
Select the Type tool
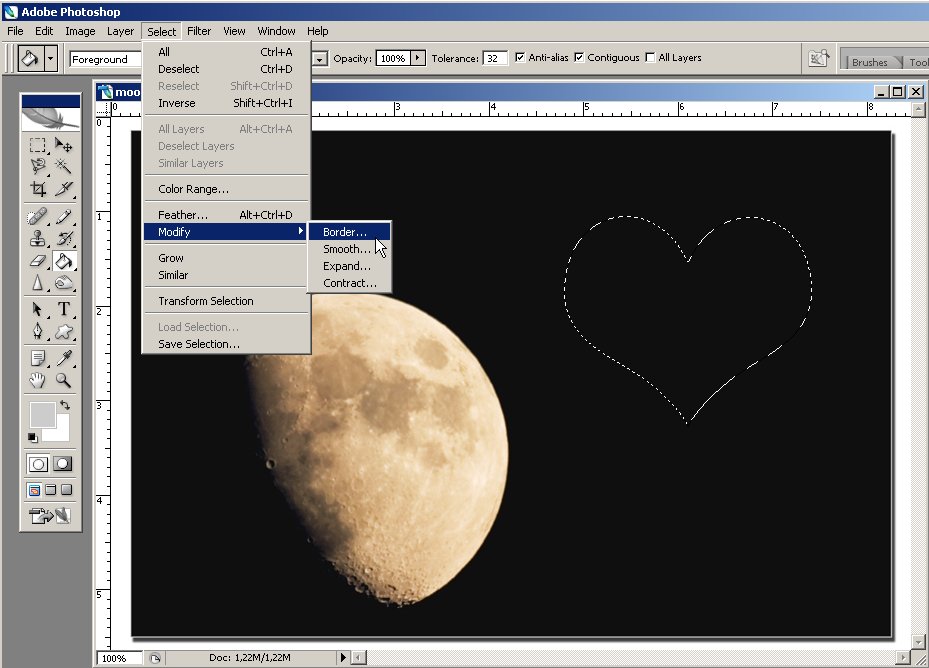pos(62,310)
